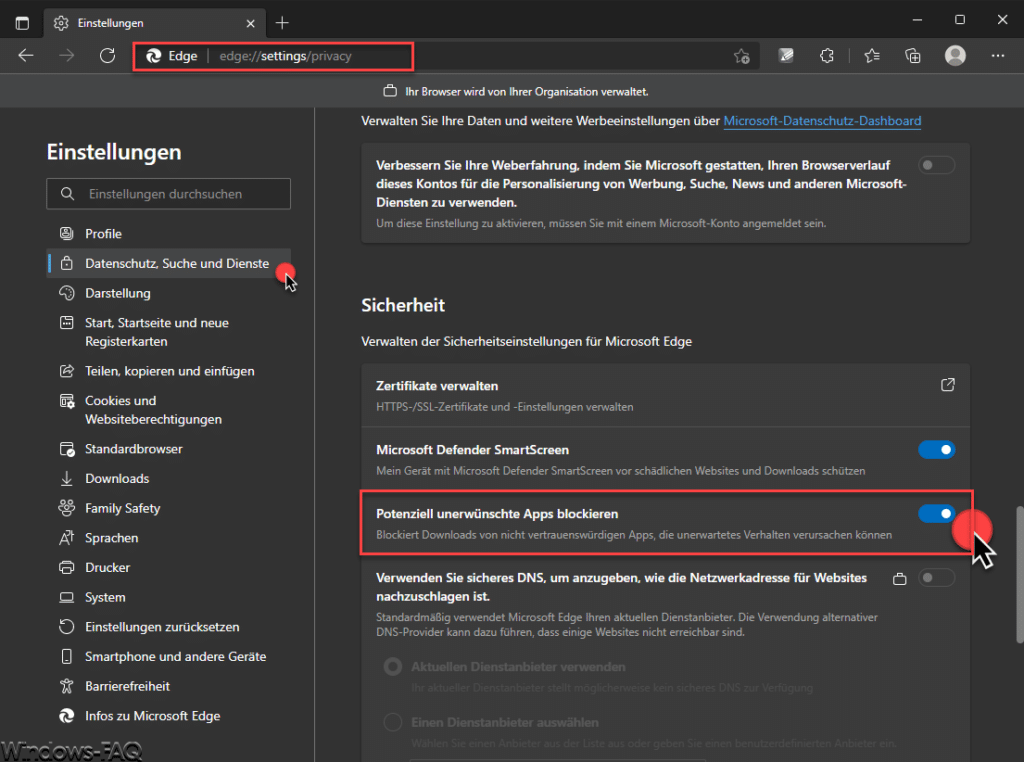Image resolution: width=1024 pixels, height=762 pixels.
Task: Open the user profile avatar
Action: point(955,56)
